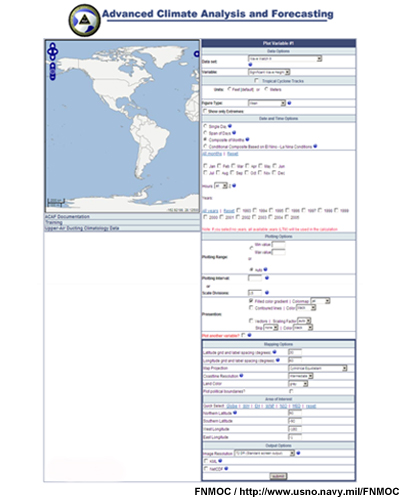This screenshot has width=400, height=500.
Task: Open help icon beside Single Day
Action: pyautogui.click(x=230, y=126)
